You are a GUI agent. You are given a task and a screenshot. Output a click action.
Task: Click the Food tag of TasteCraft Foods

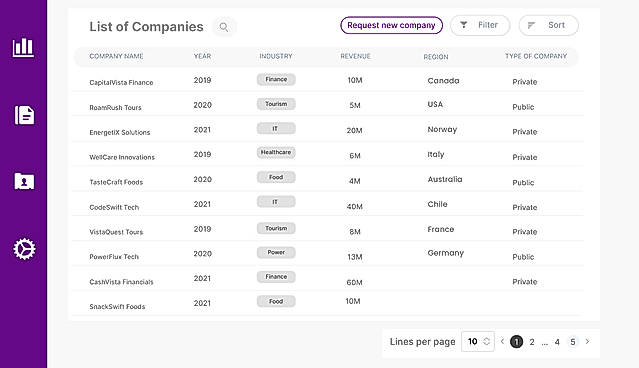tap(276, 177)
